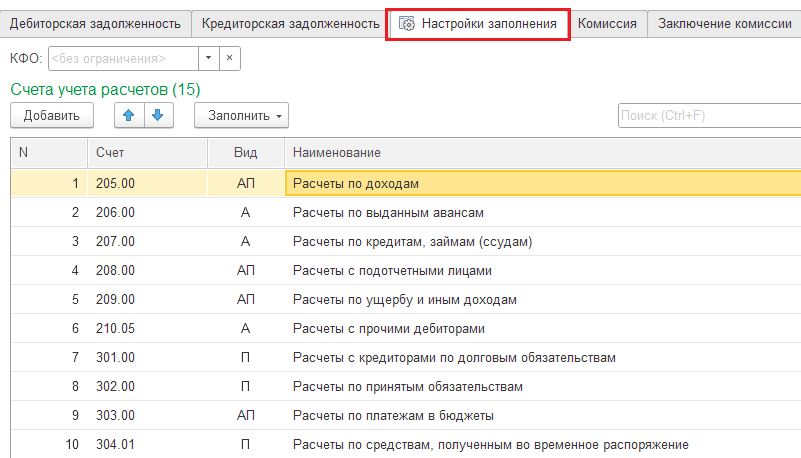This screenshot has height=458, width=801.
Task: Click account cell 205.00
Action: tap(148, 183)
